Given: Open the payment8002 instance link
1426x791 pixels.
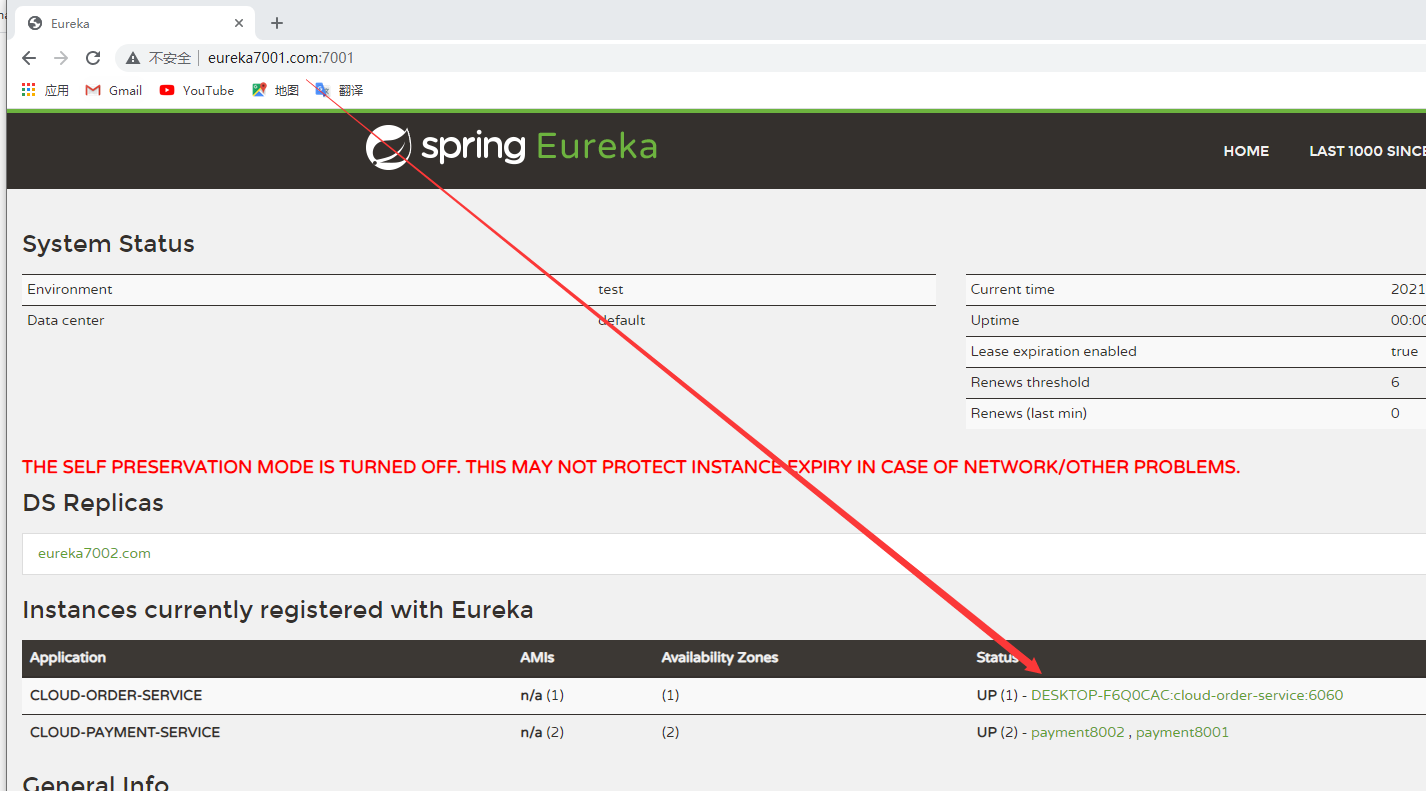Looking at the screenshot, I should 1077,732.
